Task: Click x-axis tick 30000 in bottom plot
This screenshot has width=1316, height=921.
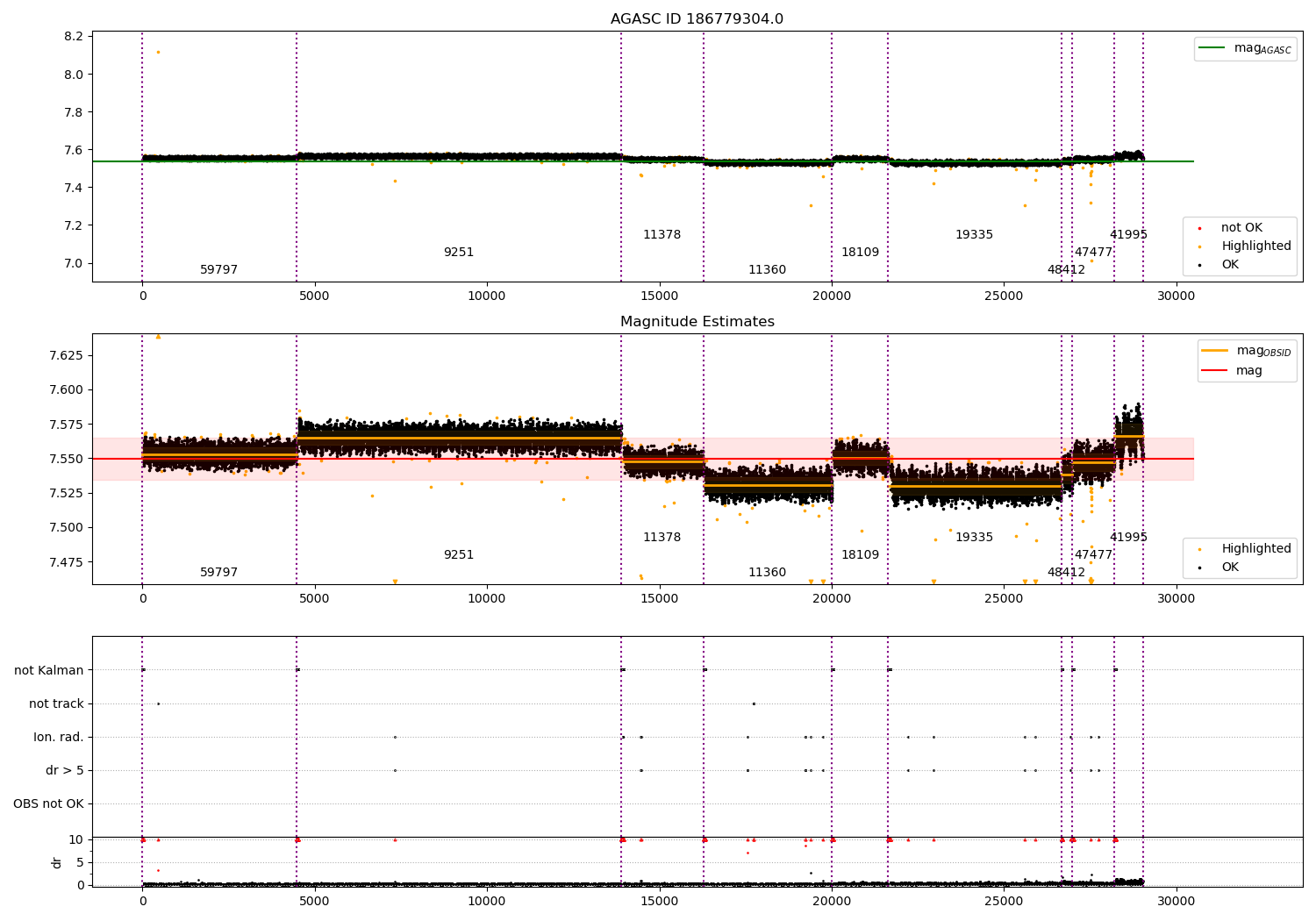Action: pyautogui.click(x=1176, y=901)
